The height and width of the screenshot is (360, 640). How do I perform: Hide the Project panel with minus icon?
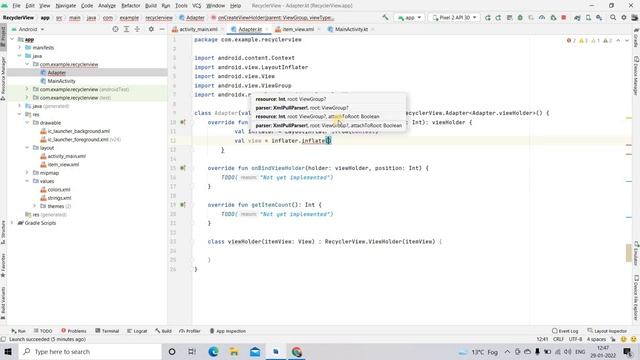click(x=162, y=29)
